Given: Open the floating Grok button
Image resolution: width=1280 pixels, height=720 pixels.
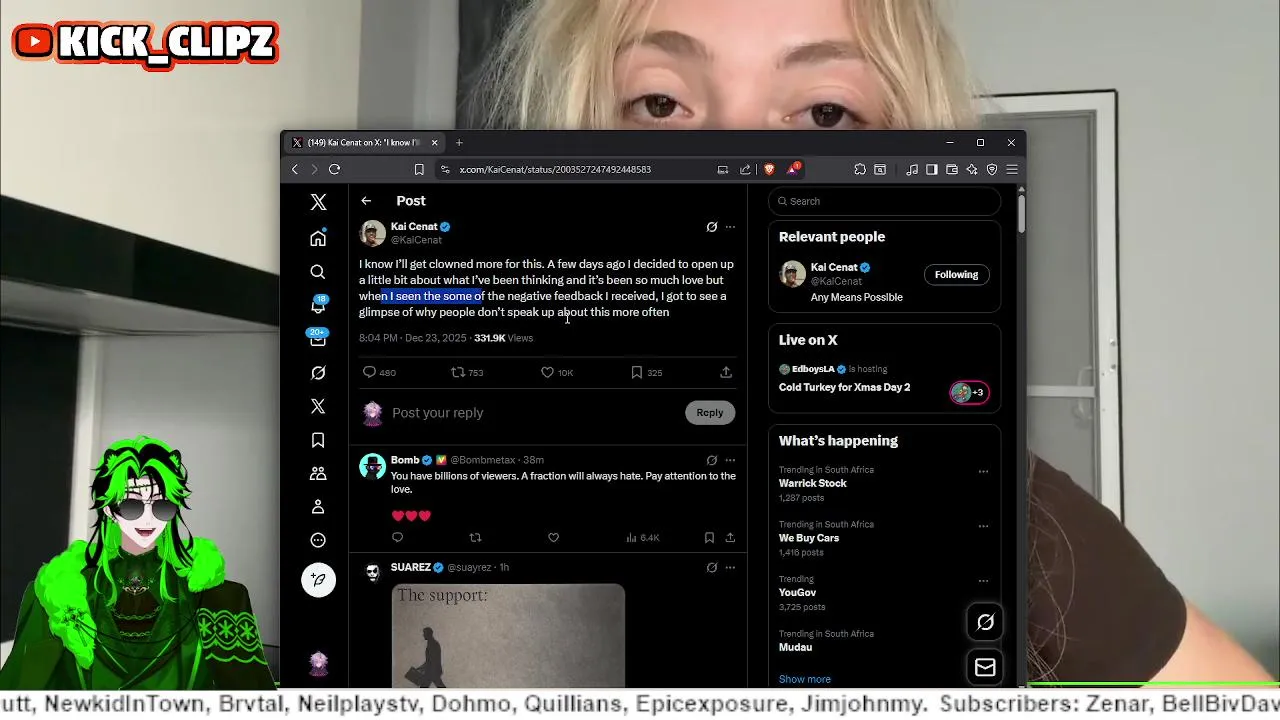Looking at the screenshot, I should 985,623.
